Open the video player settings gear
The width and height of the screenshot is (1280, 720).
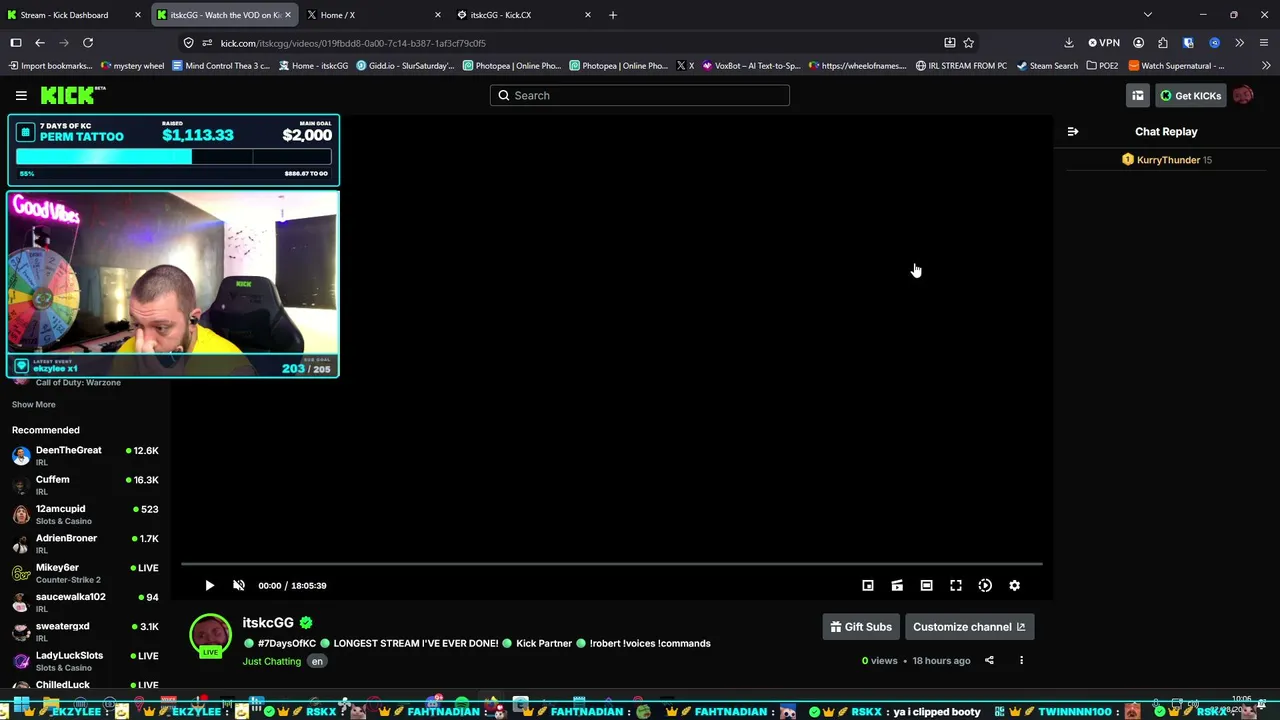tap(1015, 586)
